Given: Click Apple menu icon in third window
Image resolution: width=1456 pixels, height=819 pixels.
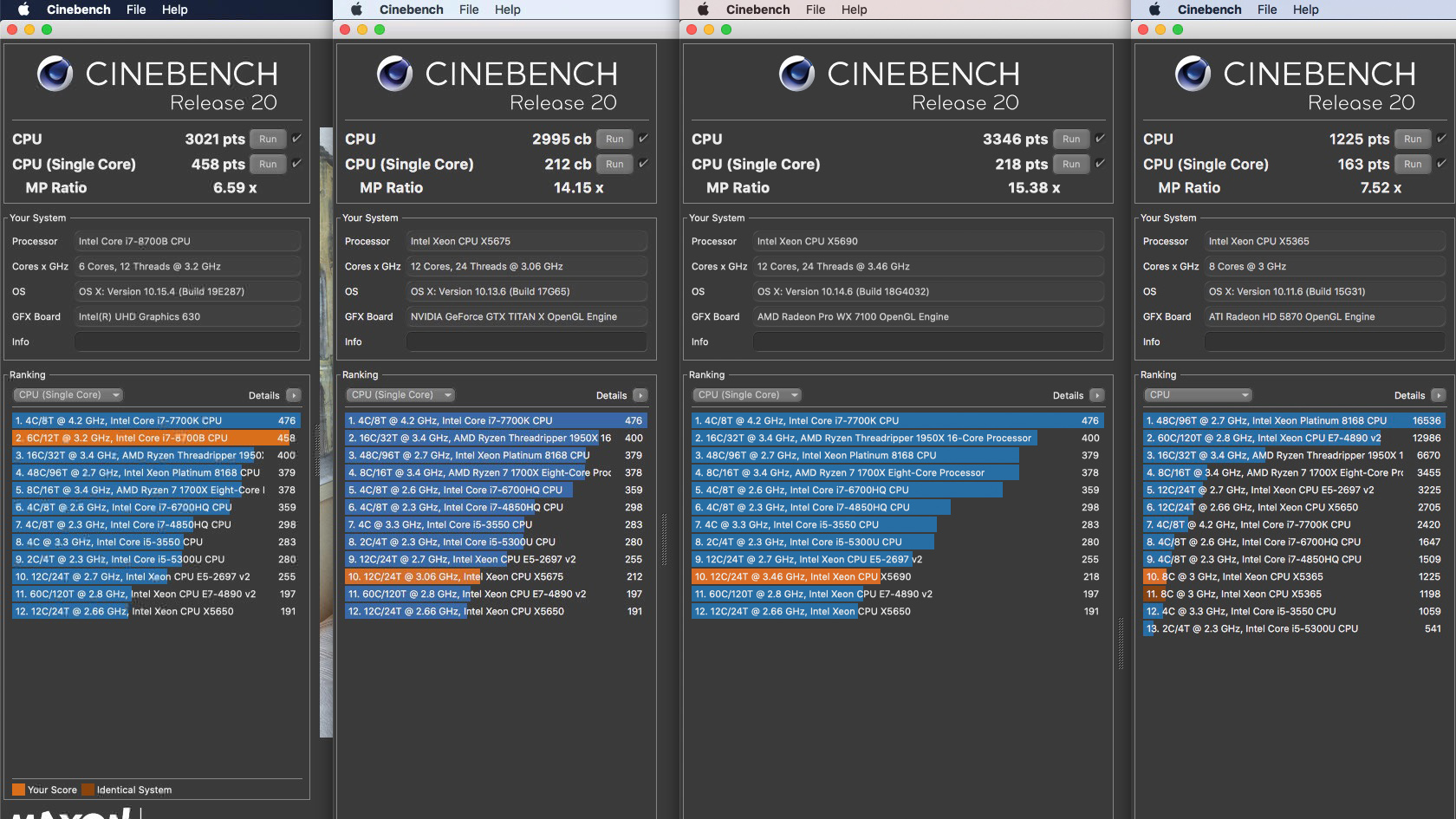Looking at the screenshot, I should click(x=703, y=10).
